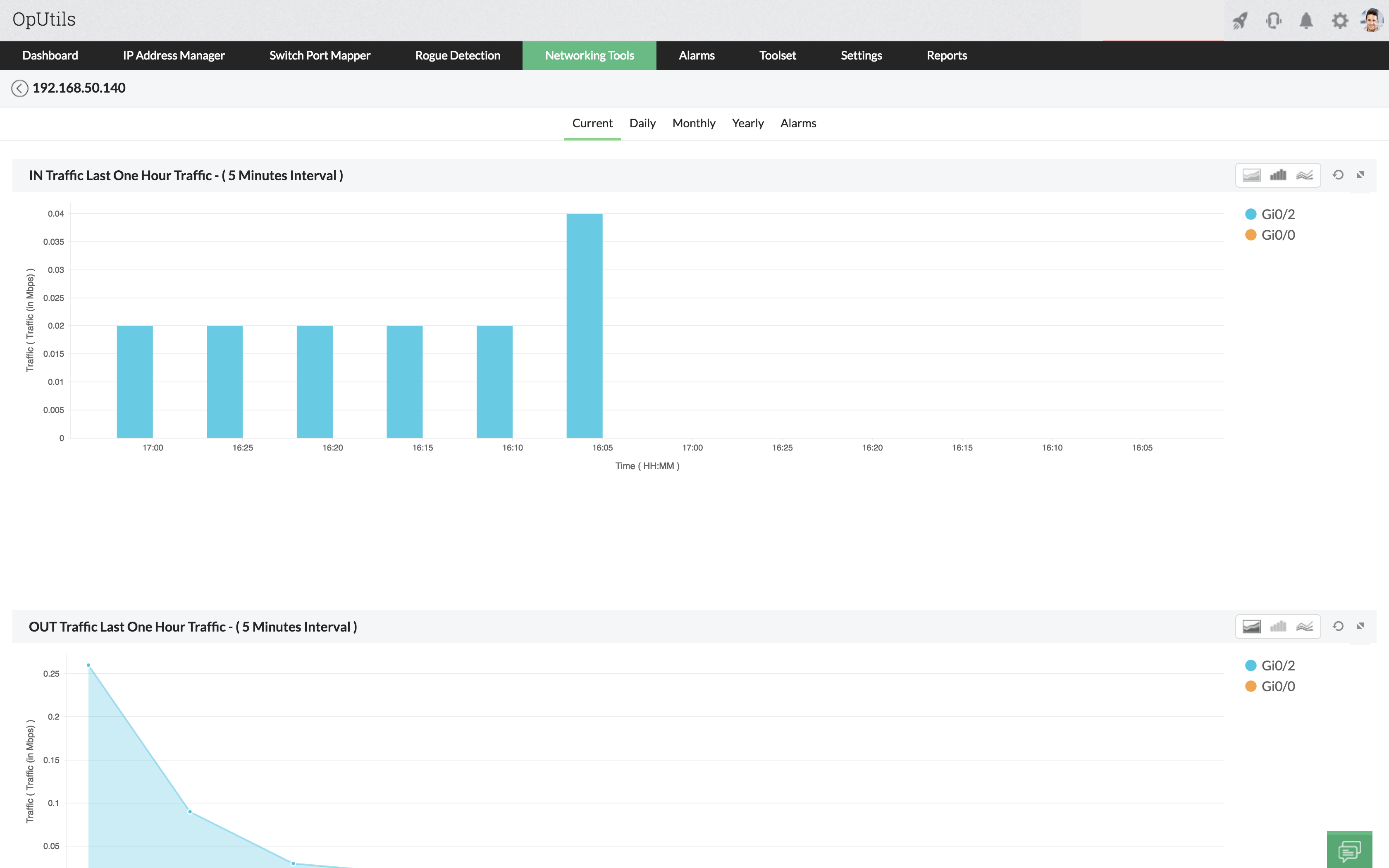
Task: Switch to the Daily tab
Action: pos(642,124)
